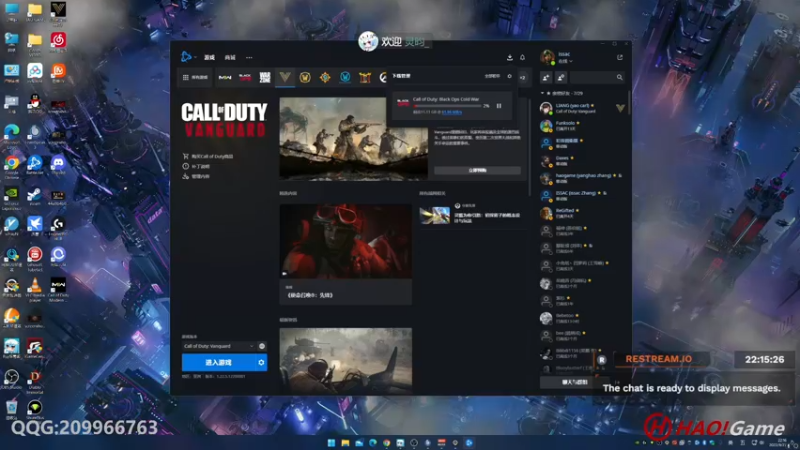800x450 pixels.
Task: Open the isaac profile avatar
Action: (547, 57)
